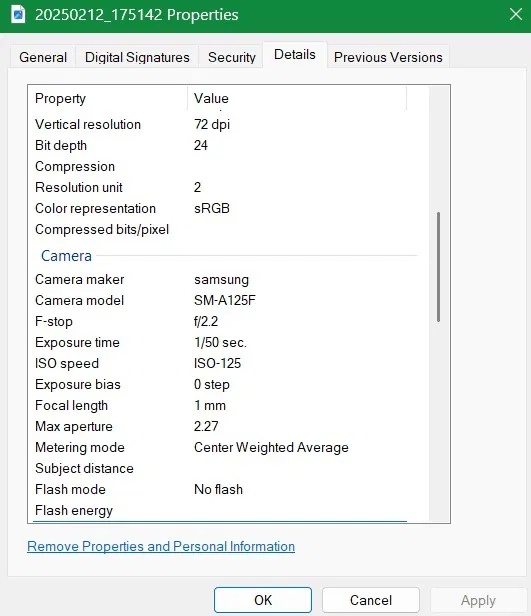Click the bit depth value 24
Viewport: 531px width, 616px height.
click(201, 145)
